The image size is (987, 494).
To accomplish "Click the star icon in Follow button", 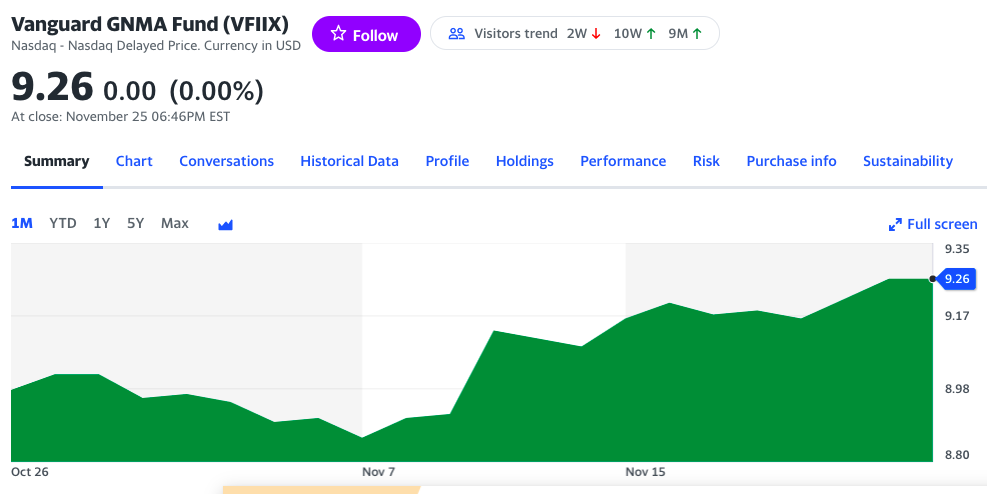I will (339, 34).
